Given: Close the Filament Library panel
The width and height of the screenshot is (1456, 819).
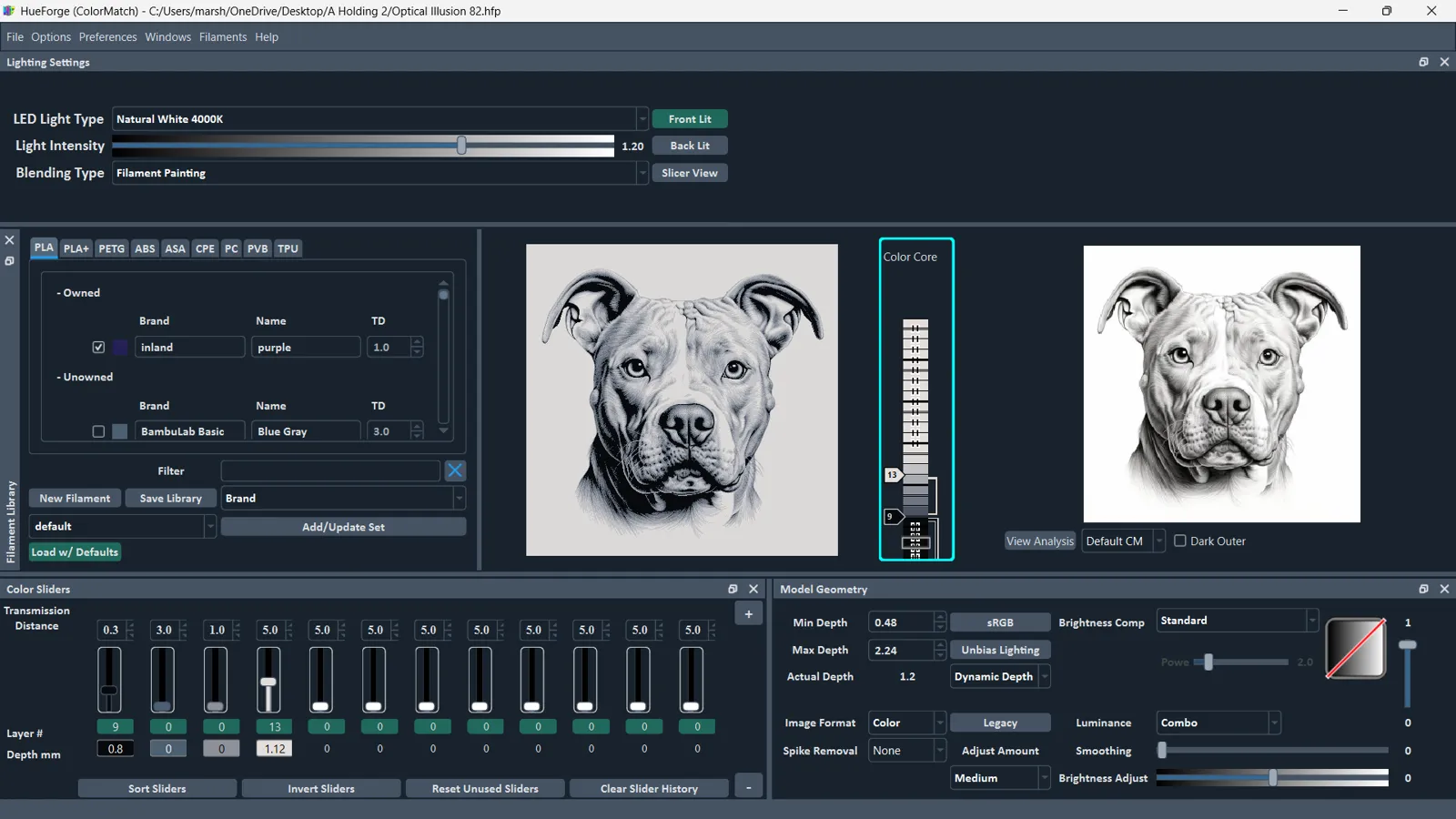Looking at the screenshot, I should [10, 240].
